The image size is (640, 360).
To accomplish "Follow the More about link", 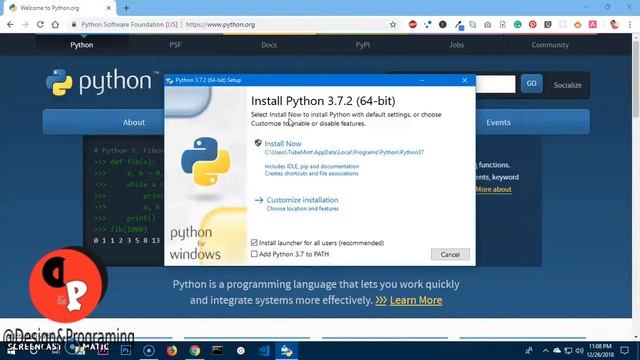I will [x=493, y=189].
